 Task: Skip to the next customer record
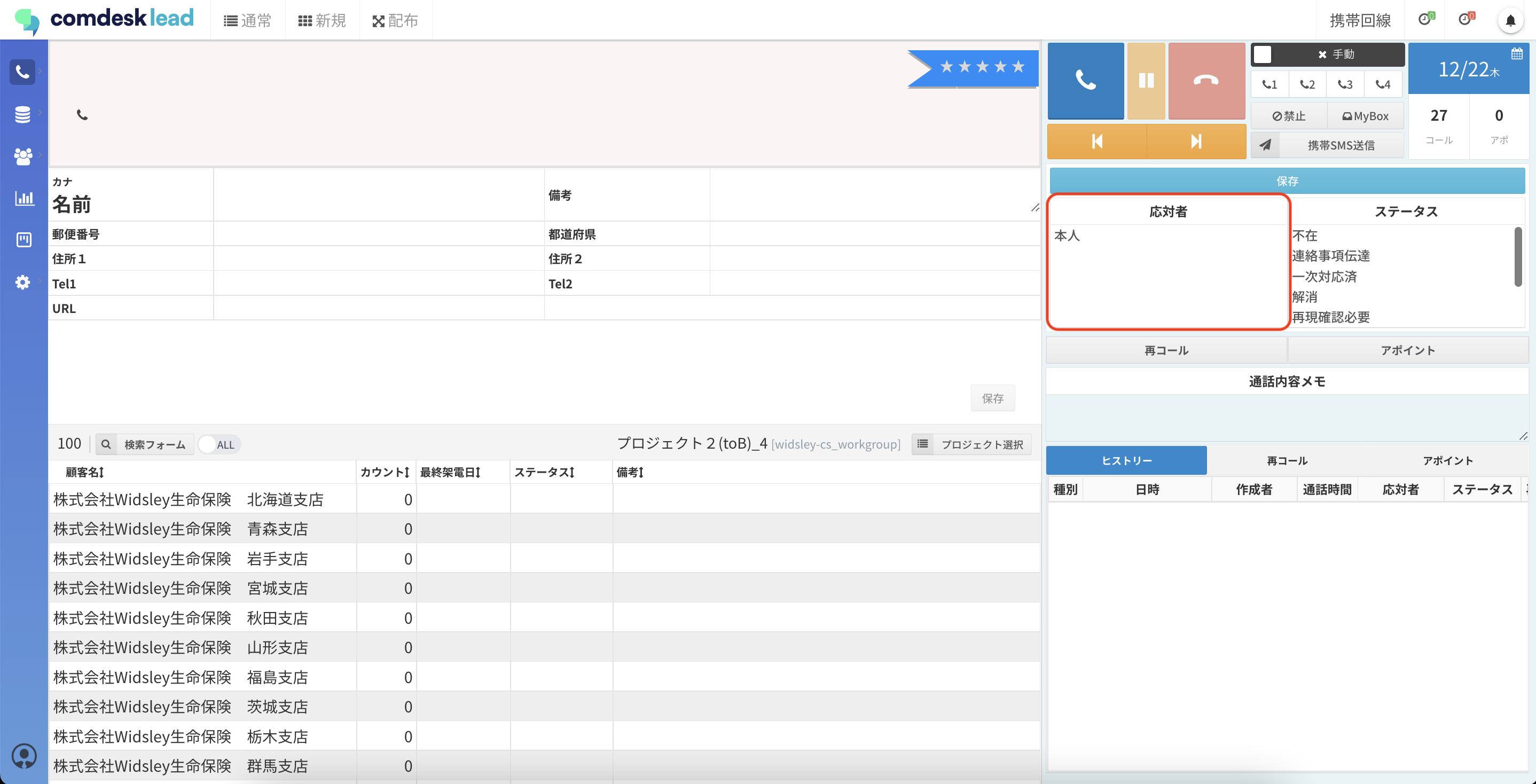pyautogui.click(x=1196, y=142)
